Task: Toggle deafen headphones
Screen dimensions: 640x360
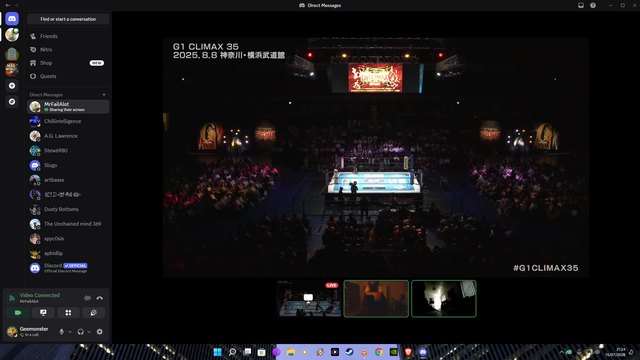Action: [x=80, y=332]
